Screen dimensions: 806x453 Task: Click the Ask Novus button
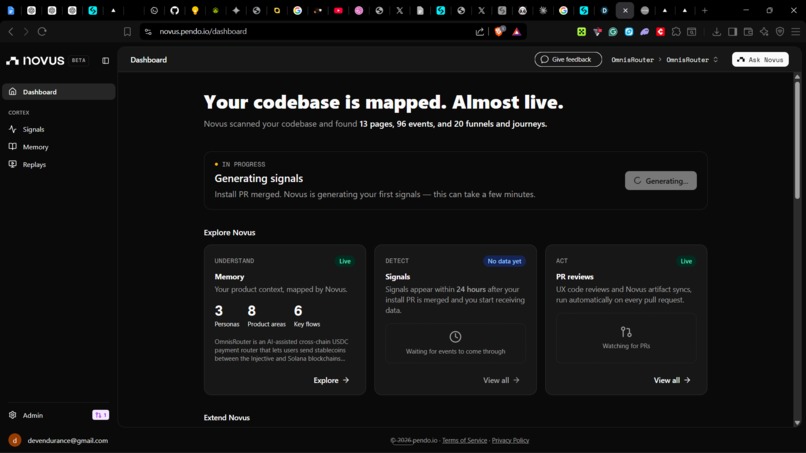[760, 60]
